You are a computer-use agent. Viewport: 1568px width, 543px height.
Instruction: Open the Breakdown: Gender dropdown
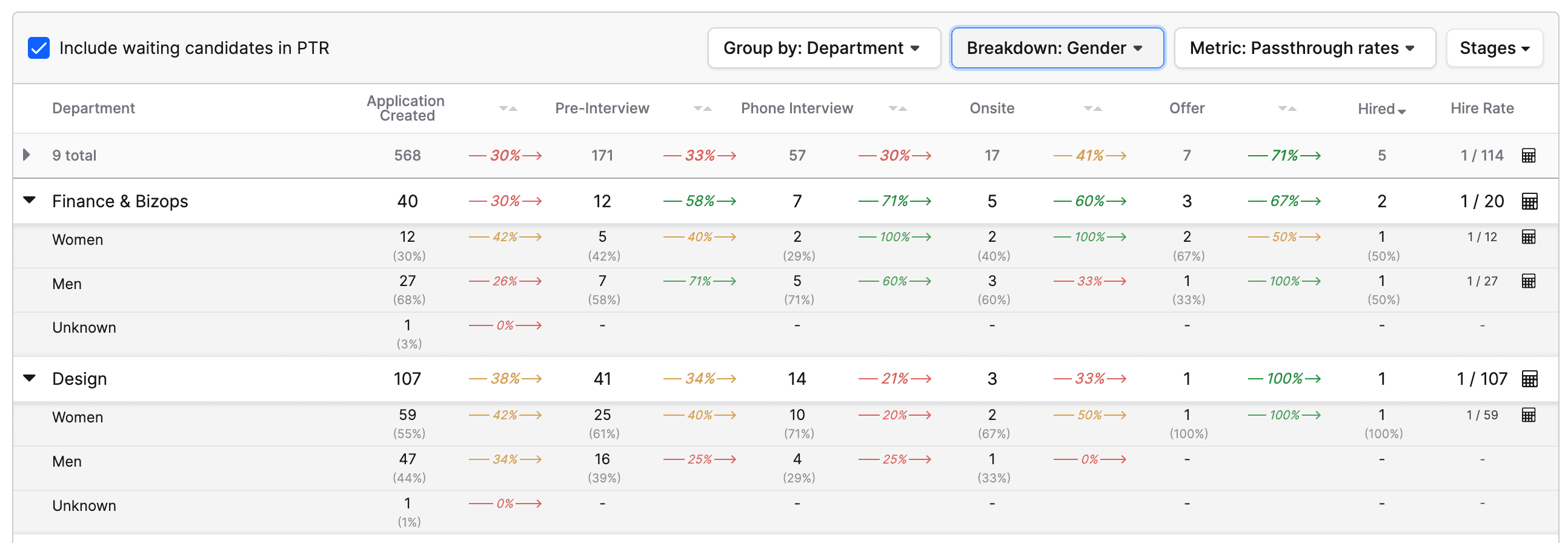[1057, 48]
